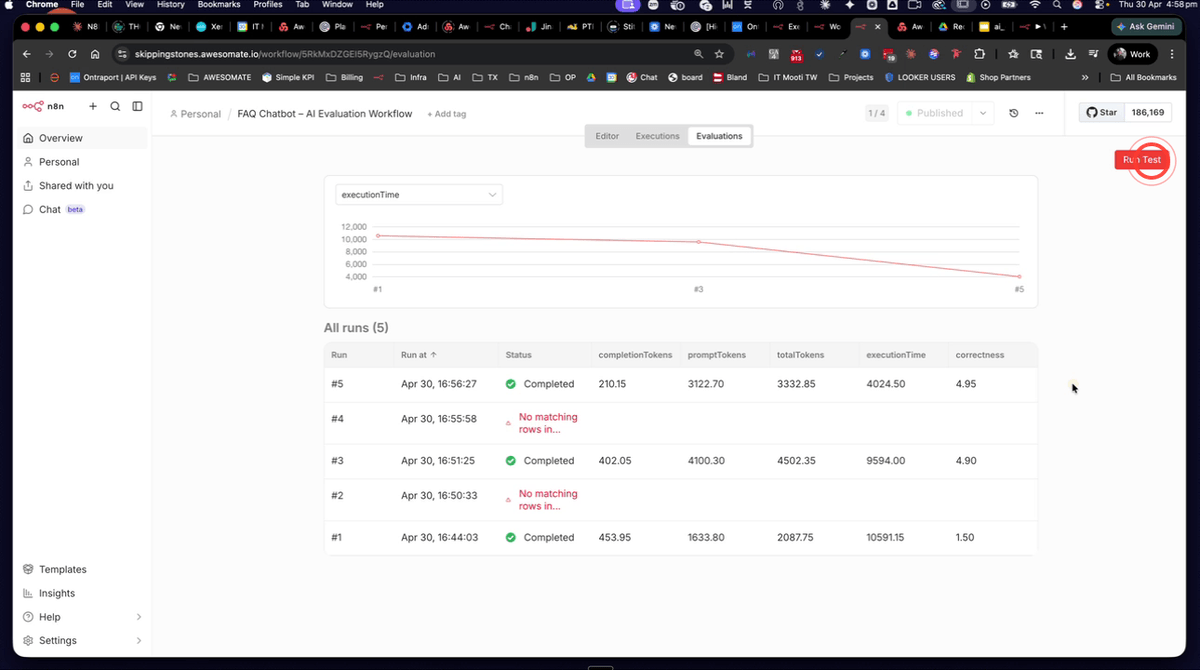Click the FAQ Chatbot workflow title
Screen dimensions: 1200x670
(x=324, y=114)
